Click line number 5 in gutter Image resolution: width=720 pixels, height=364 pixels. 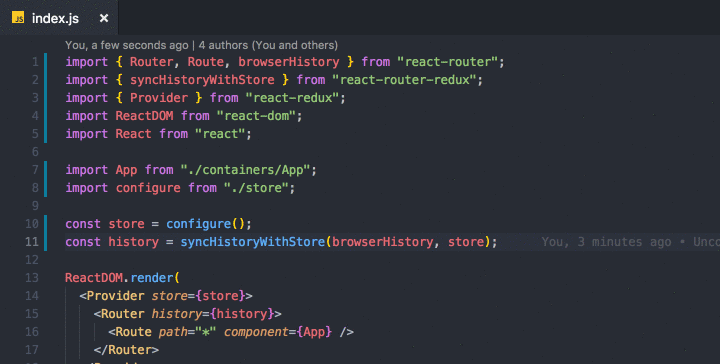(35, 134)
